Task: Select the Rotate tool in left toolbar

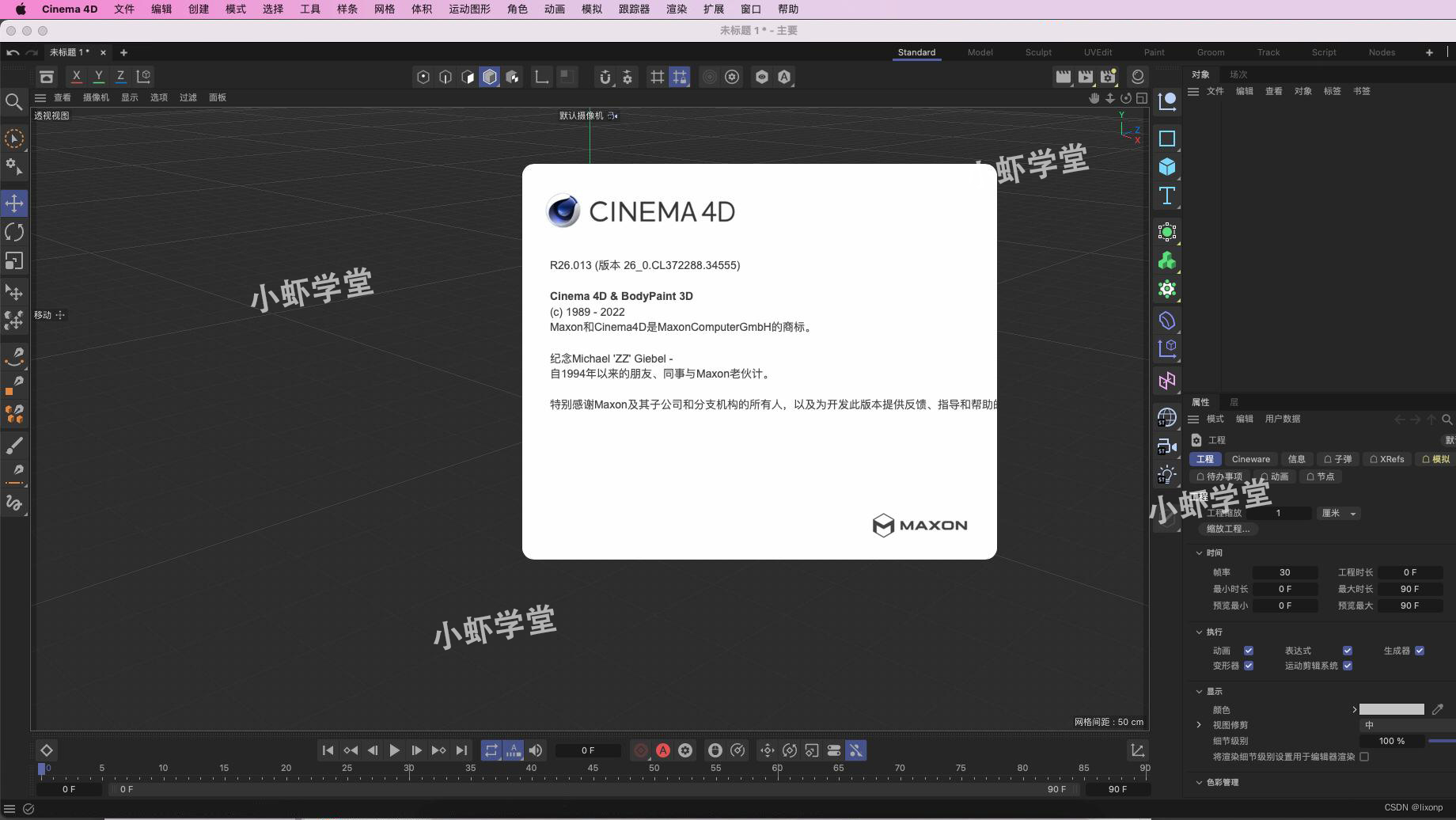Action: pos(14,232)
